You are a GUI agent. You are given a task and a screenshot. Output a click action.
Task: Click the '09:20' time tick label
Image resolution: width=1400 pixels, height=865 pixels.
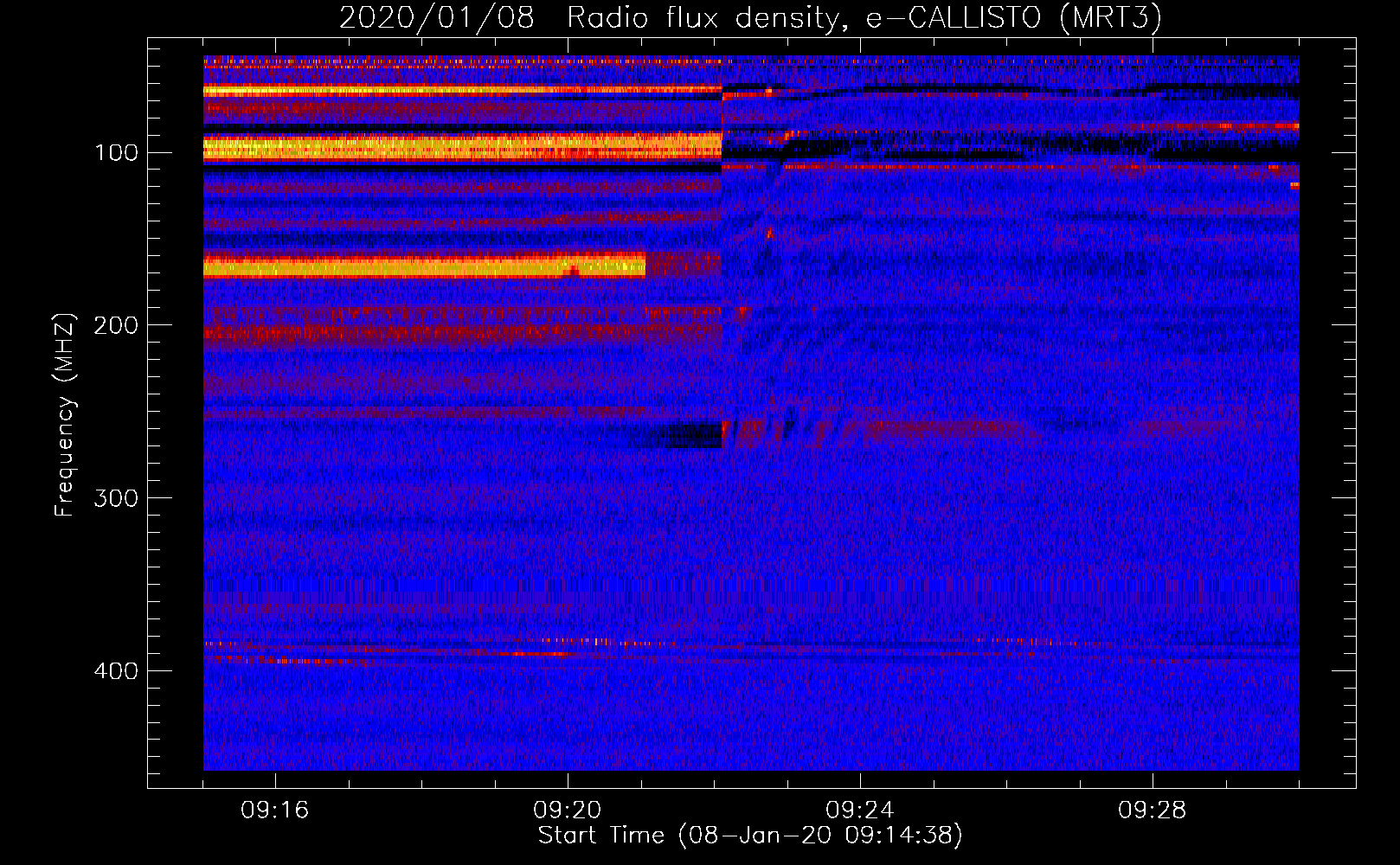click(568, 811)
